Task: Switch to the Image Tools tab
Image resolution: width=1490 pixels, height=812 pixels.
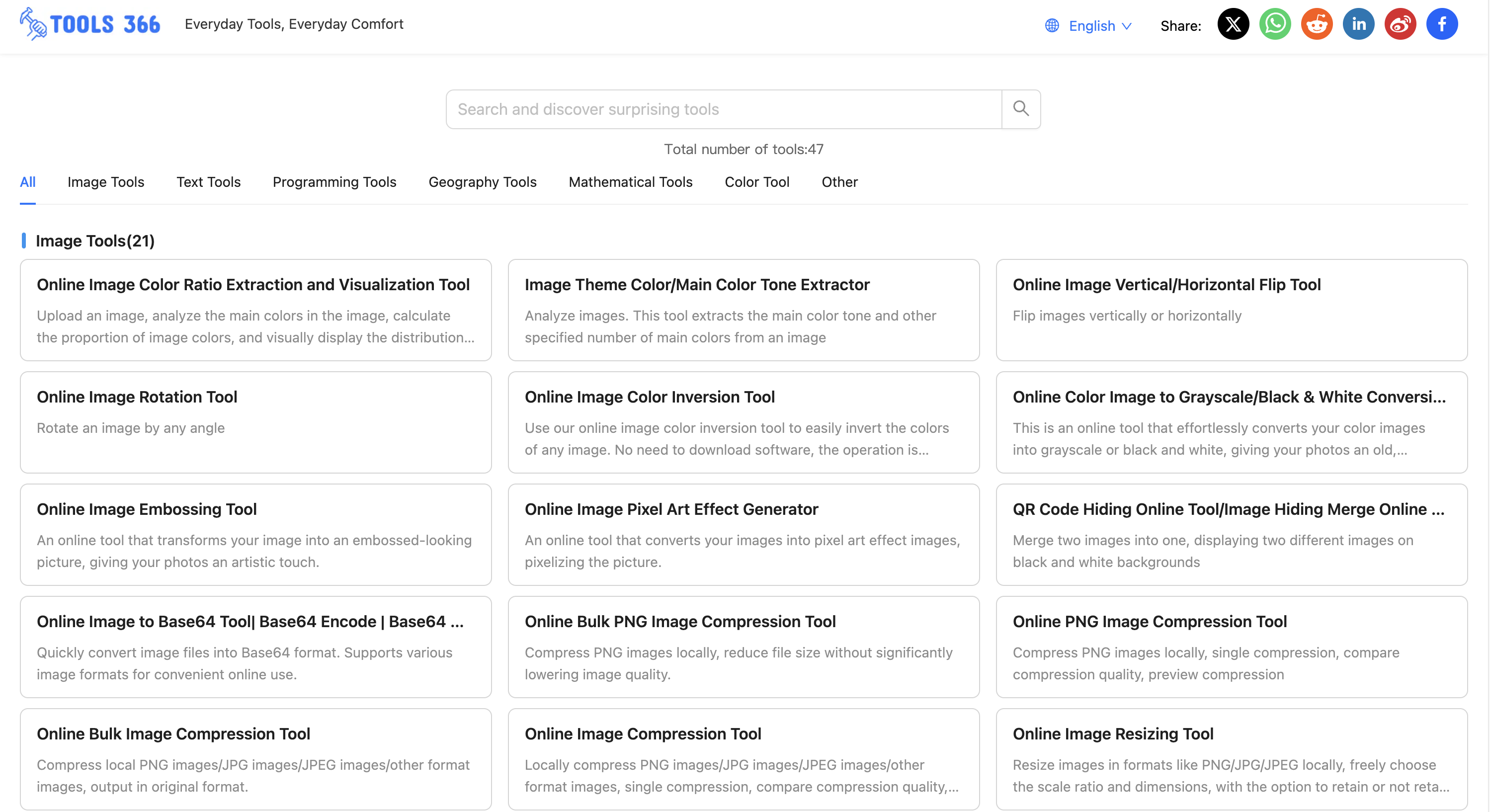Action: click(106, 181)
